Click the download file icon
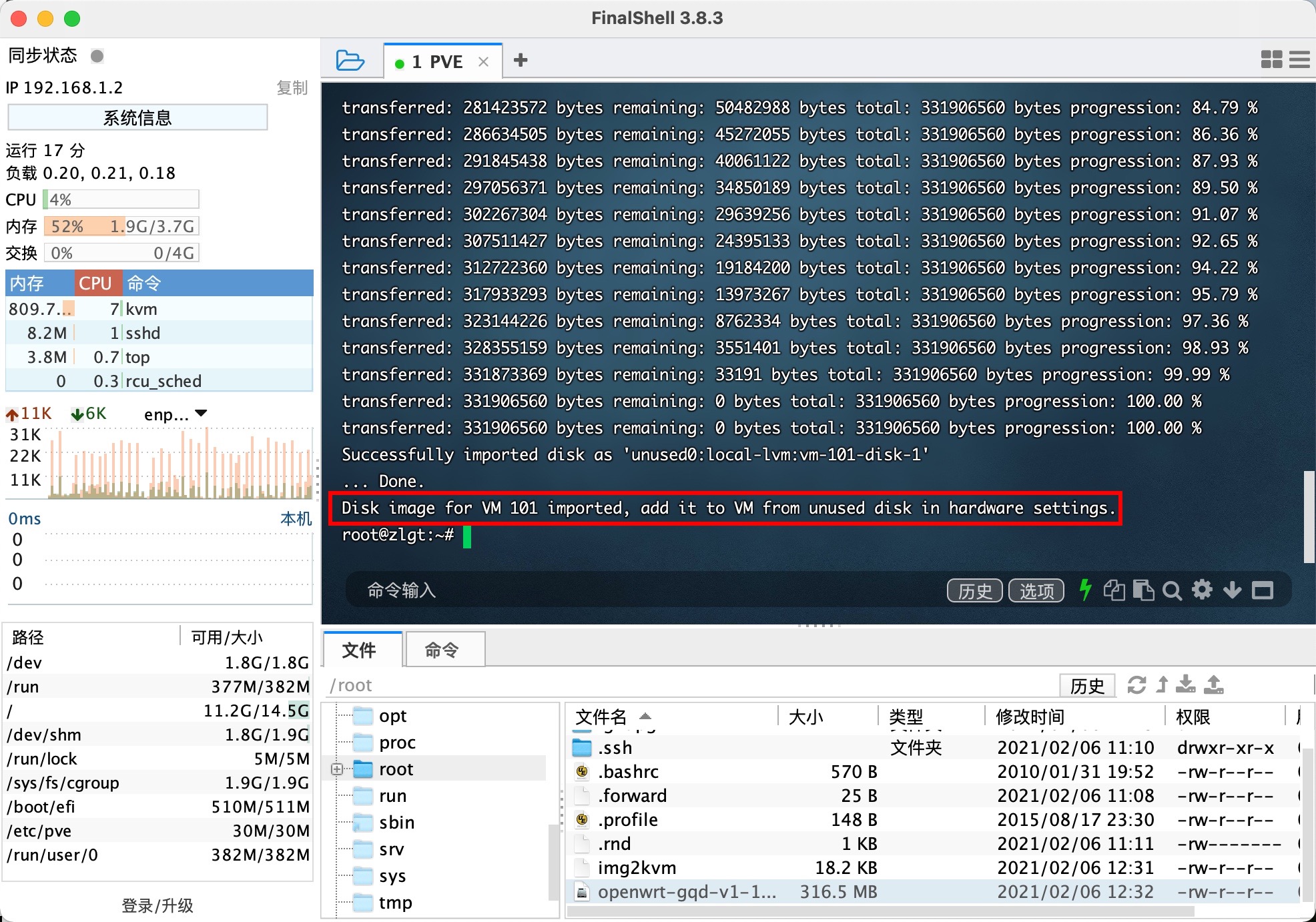 point(1186,684)
